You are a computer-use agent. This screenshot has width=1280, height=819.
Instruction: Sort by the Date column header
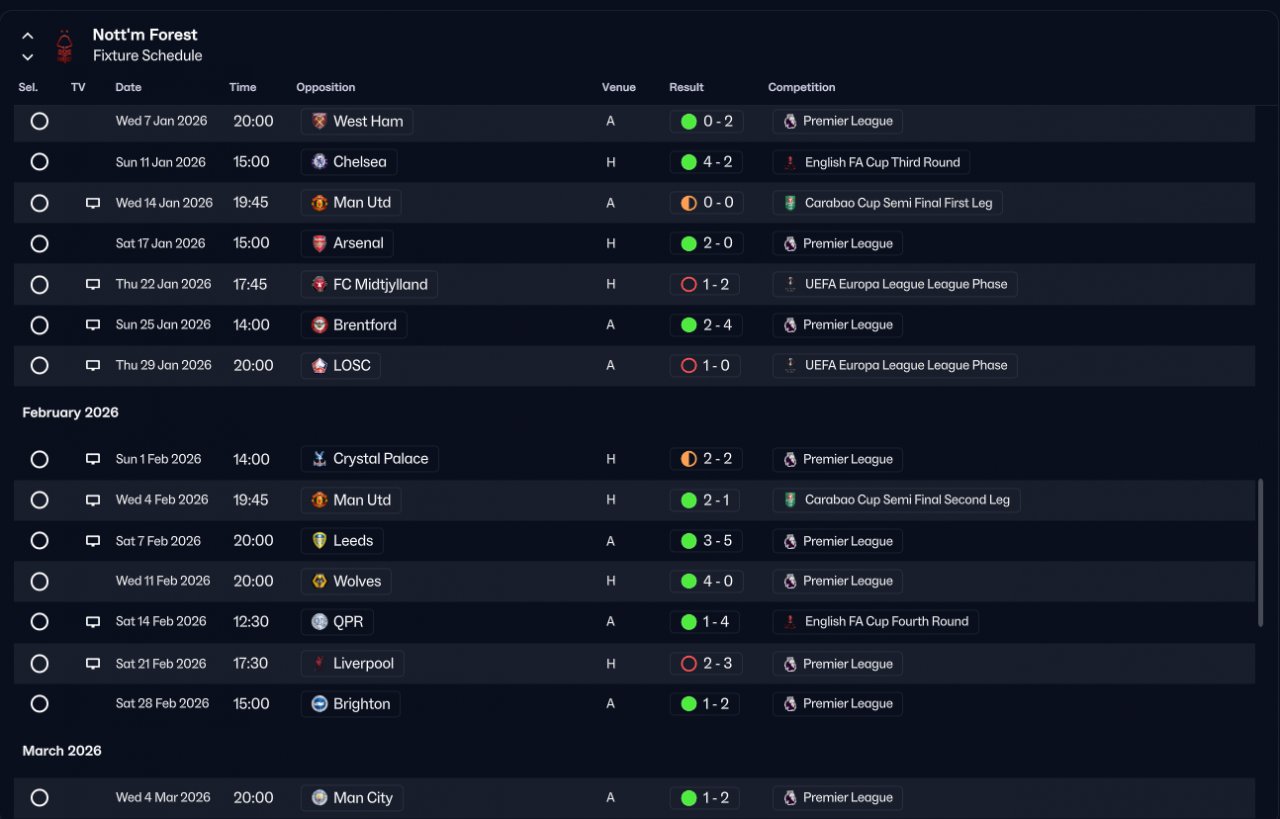point(128,88)
